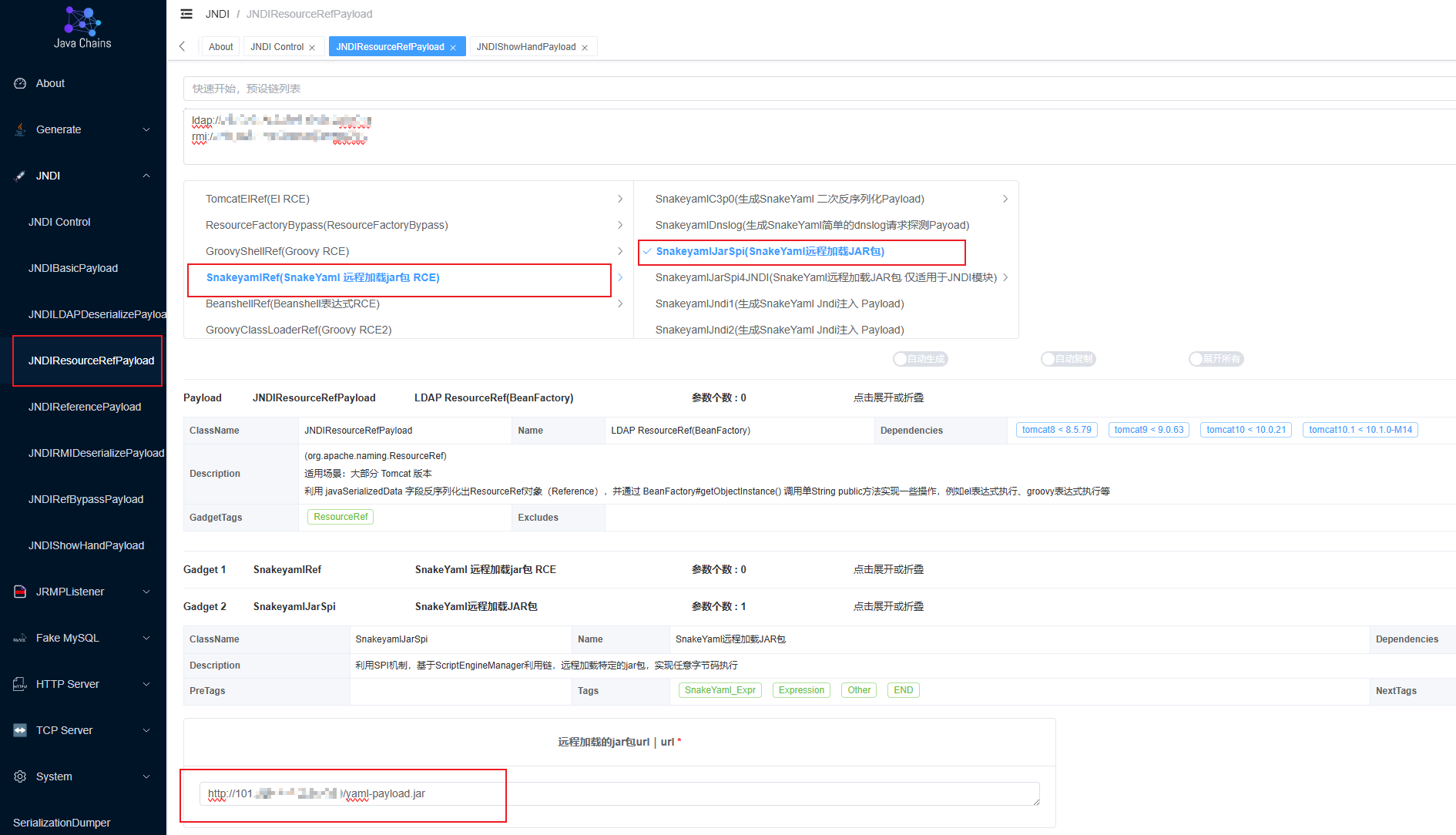The image size is (1456, 835).
Task: Click the JRMPListener sidebar icon
Action: tap(20, 592)
